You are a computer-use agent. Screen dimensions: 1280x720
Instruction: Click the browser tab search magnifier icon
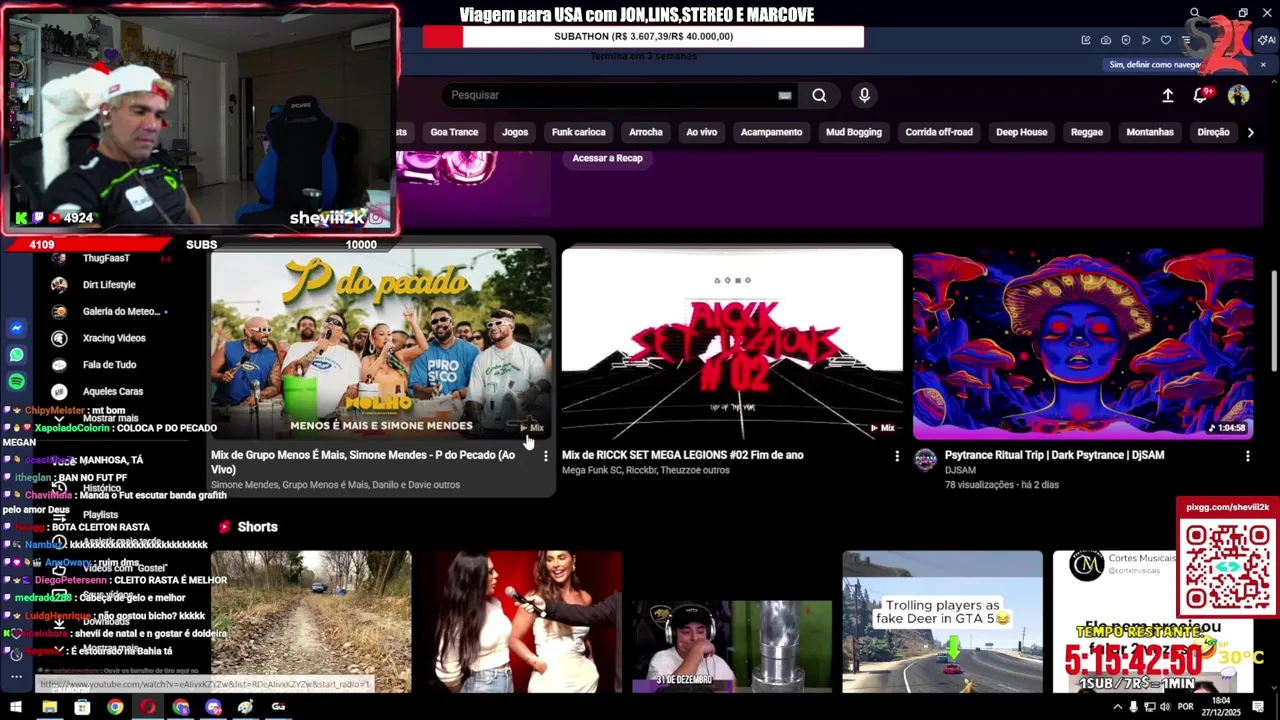click(1195, 13)
